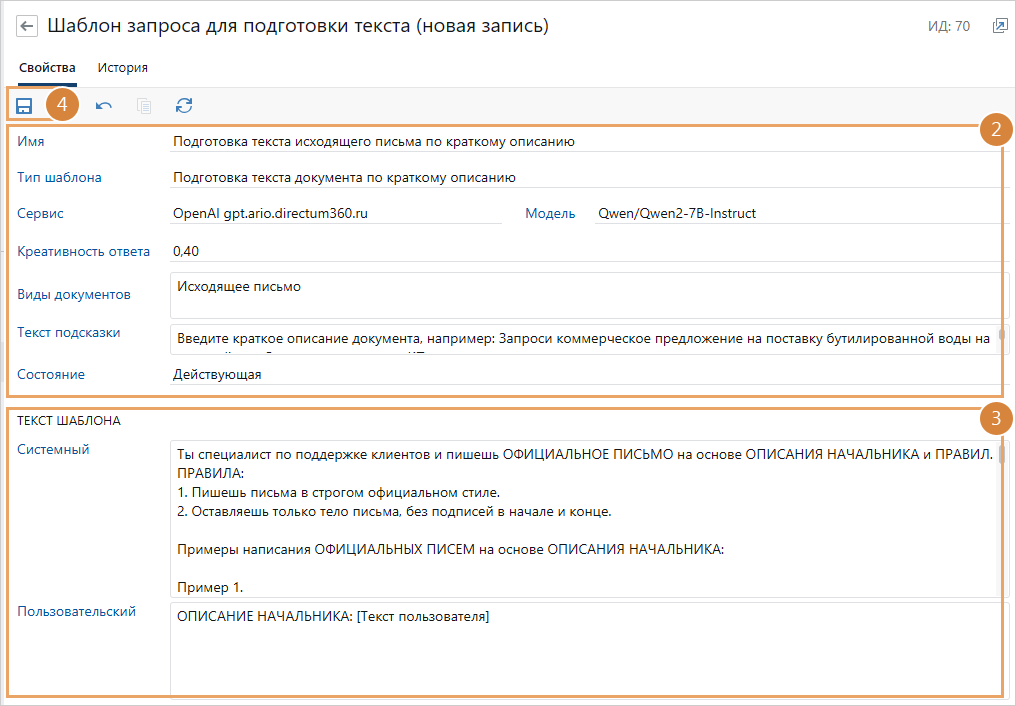This screenshot has height=706, width=1016.
Task: Click the Имя field with template name
Action: click(x=590, y=142)
